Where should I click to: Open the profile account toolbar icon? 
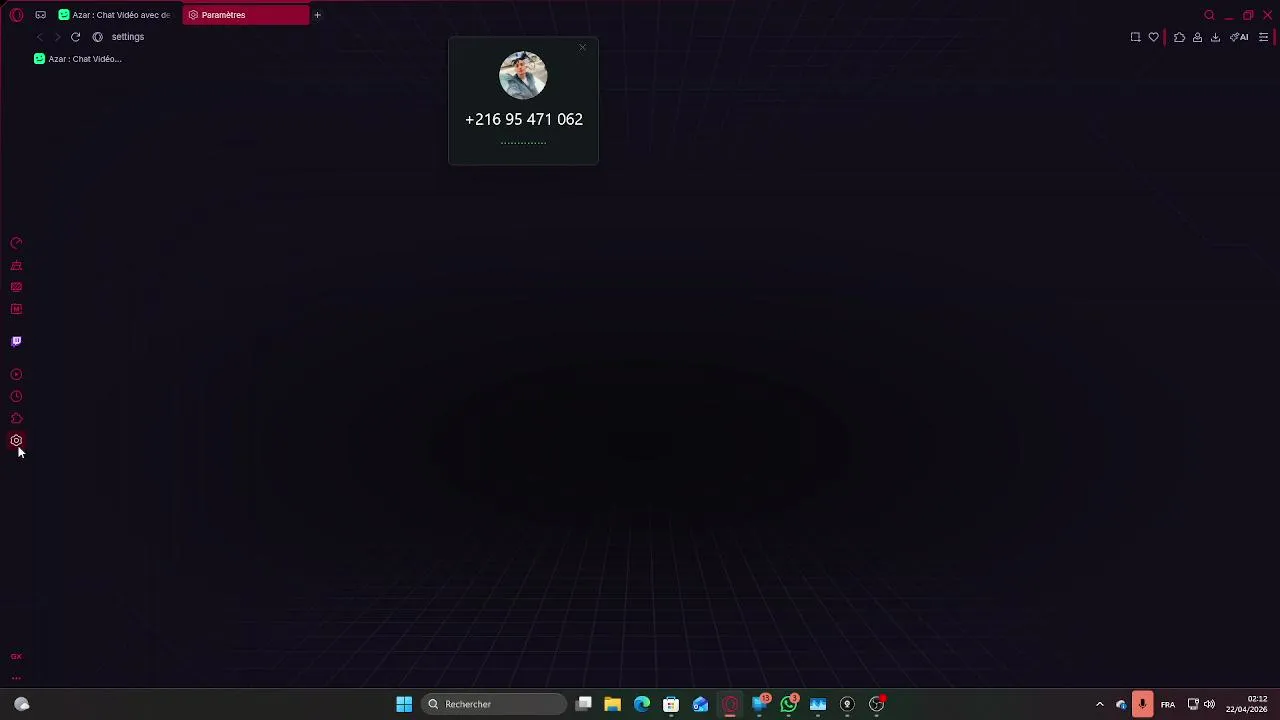(x=1197, y=37)
